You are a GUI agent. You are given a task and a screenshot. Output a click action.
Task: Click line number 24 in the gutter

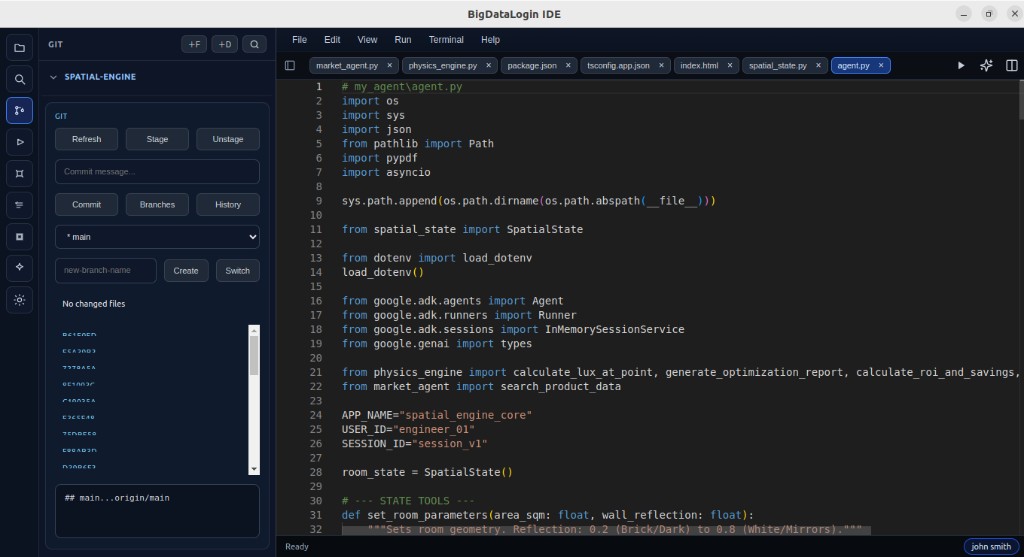(315, 415)
